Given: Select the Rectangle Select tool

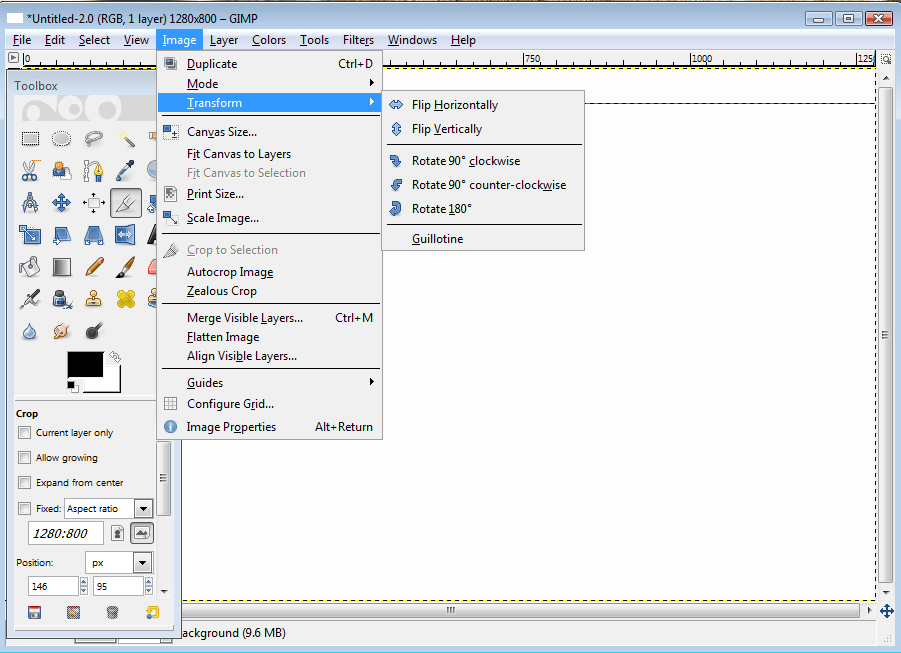Looking at the screenshot, I should 30,137.
